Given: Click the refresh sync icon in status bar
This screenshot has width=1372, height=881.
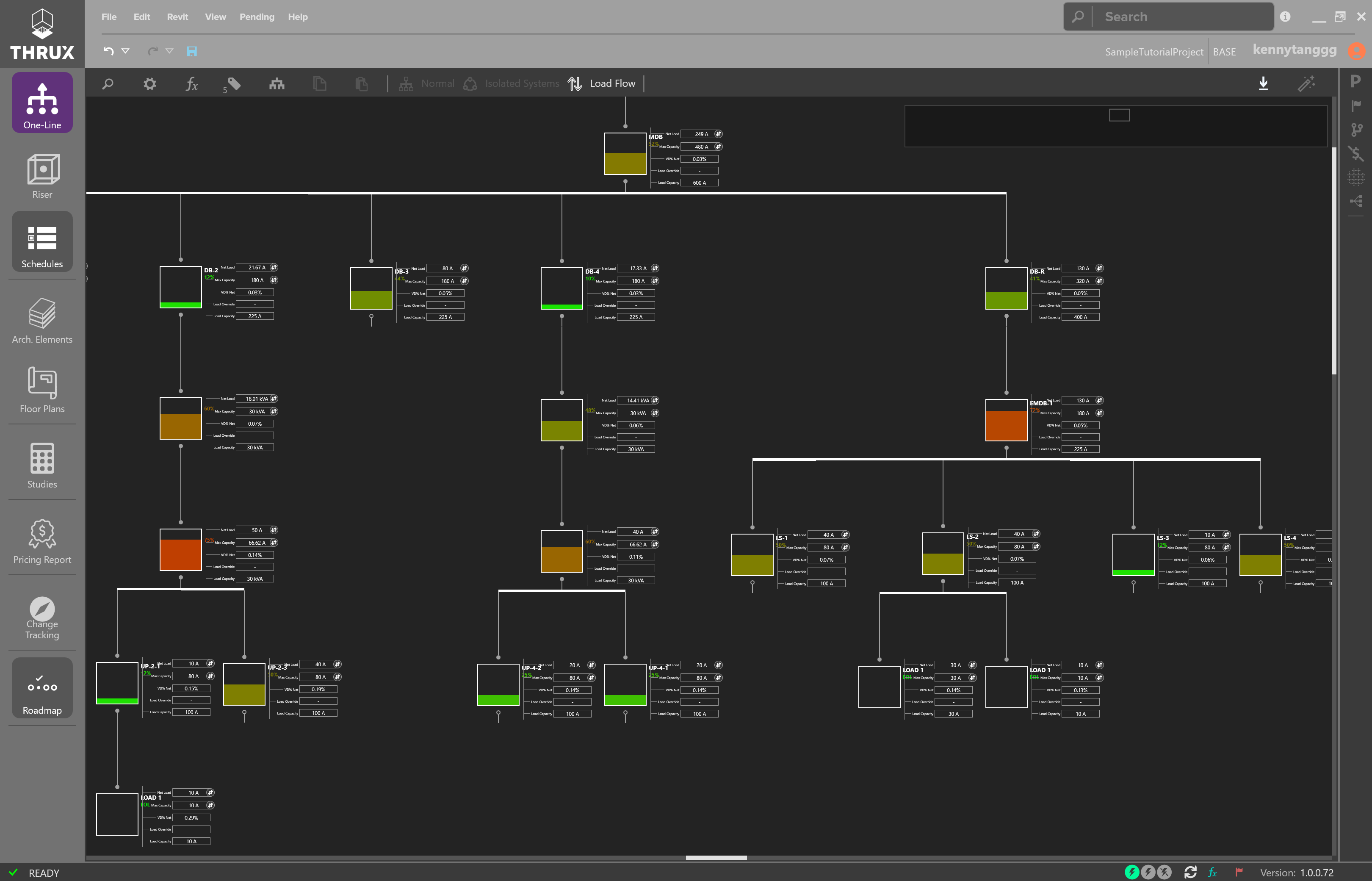Looking at the screenshot, I should pyautogui.click(x=1190, y=872).
